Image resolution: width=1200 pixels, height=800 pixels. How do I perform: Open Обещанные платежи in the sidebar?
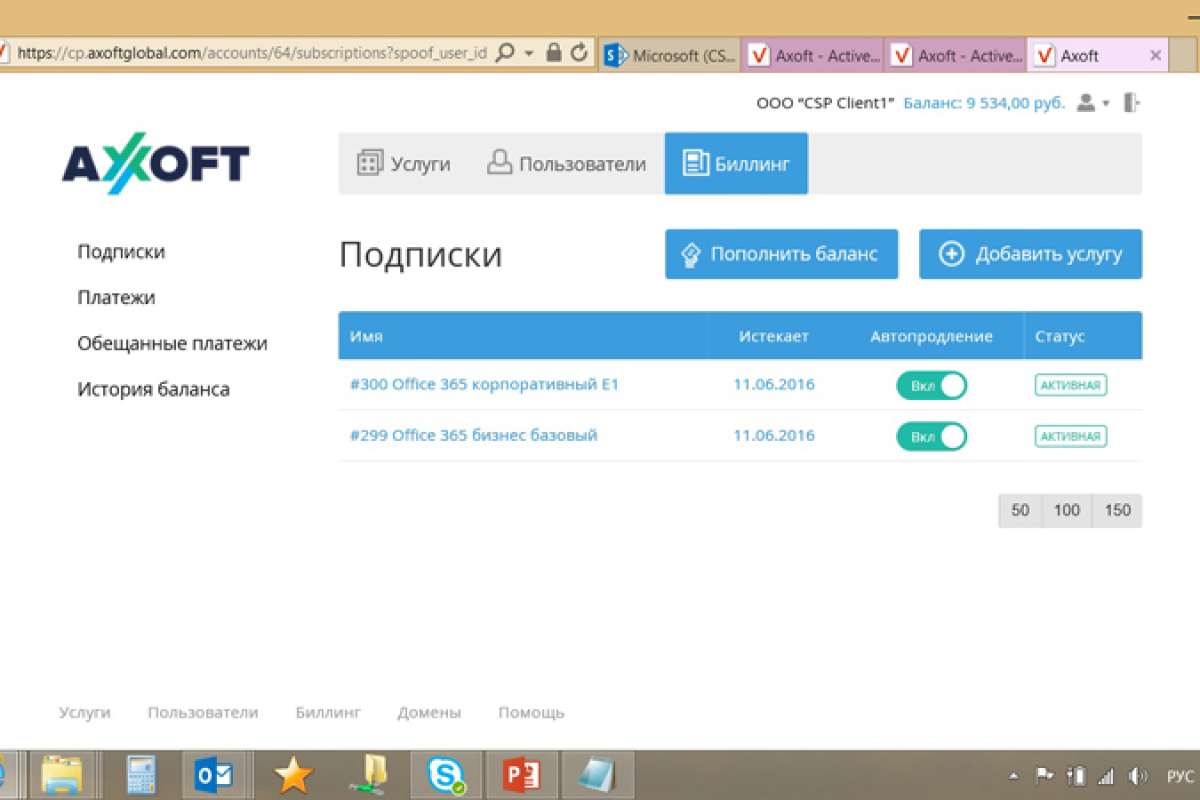[172, 344]
